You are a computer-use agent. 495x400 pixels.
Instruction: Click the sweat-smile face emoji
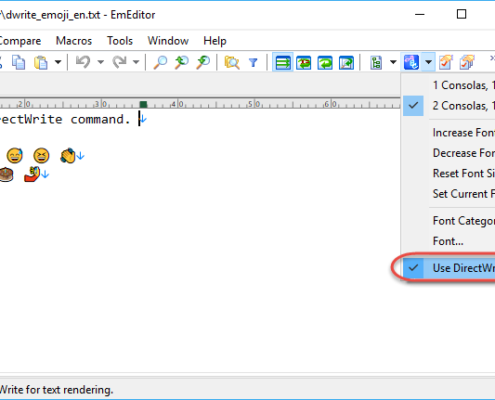point(15,156)
